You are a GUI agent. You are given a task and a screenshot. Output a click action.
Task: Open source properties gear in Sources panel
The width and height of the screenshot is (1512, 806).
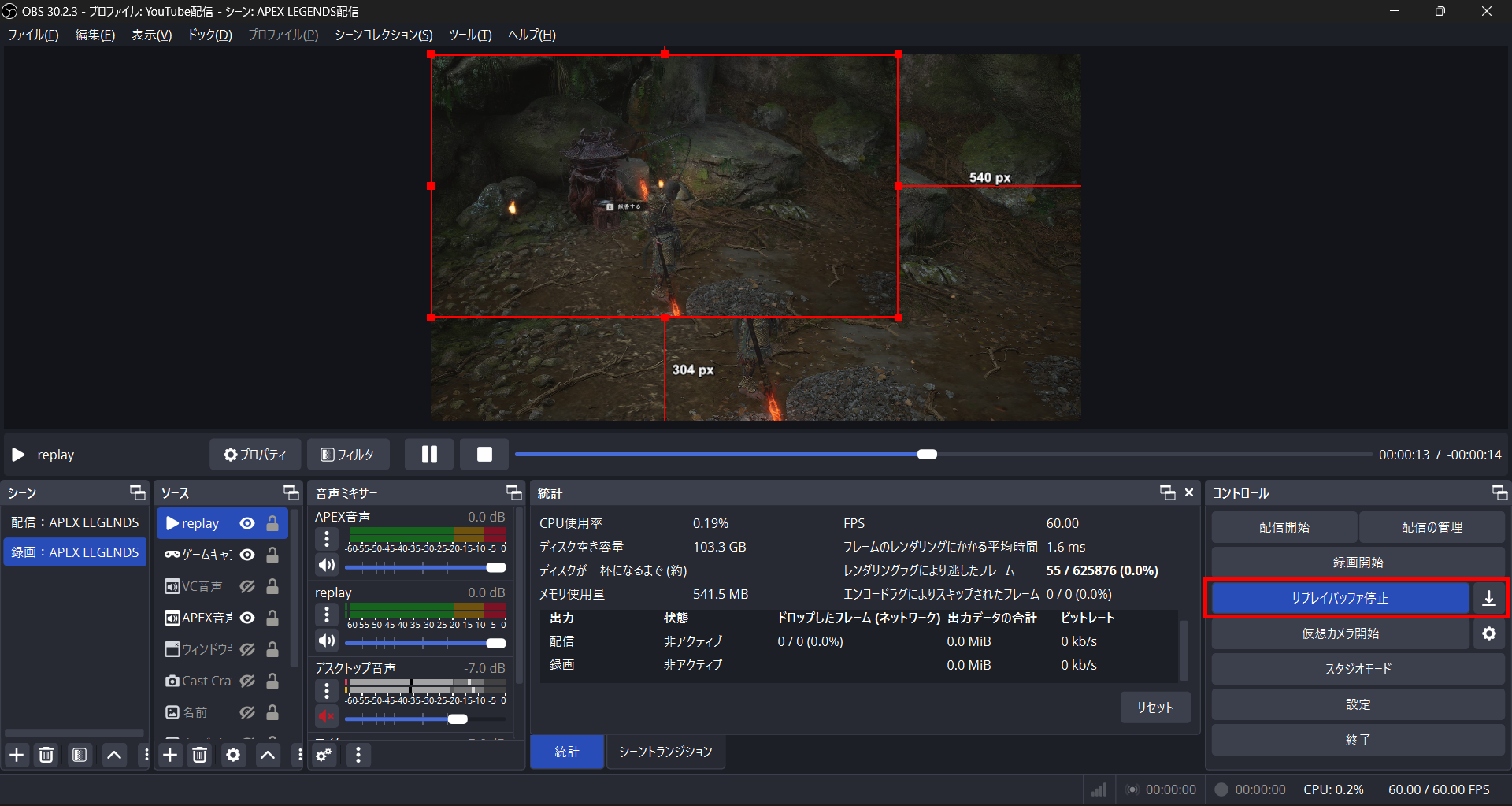pyautogui.click(x=233, y=755)
